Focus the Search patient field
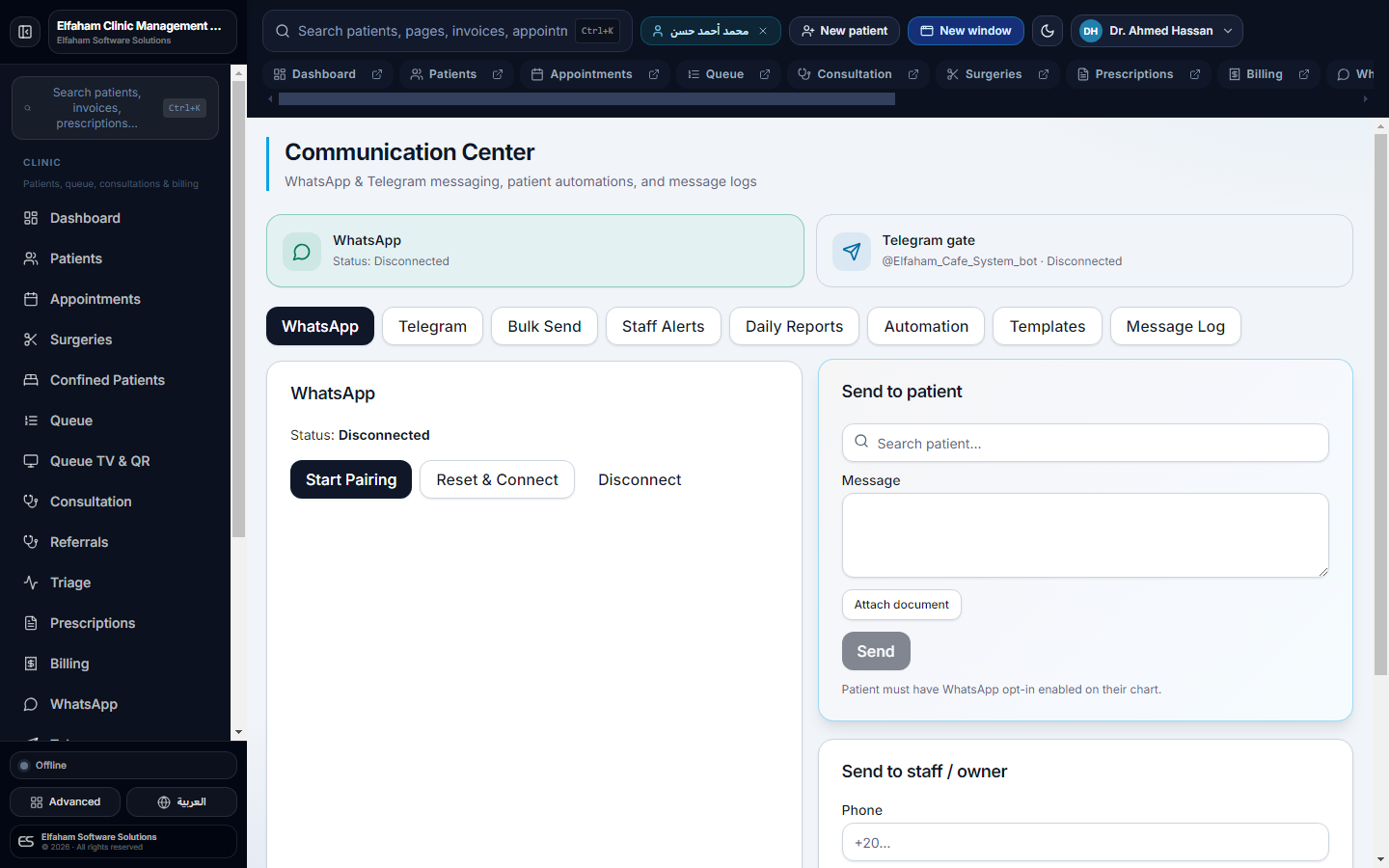The image size is (1389, 868). pos(1085,443)
